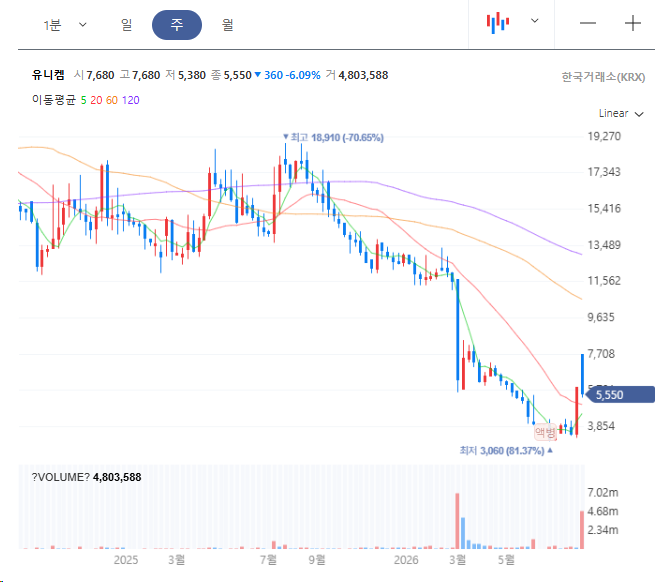This screenshot has height=582, width=659.
Task: Click the 최저 3,060 low marker
Action: [506, 450]
